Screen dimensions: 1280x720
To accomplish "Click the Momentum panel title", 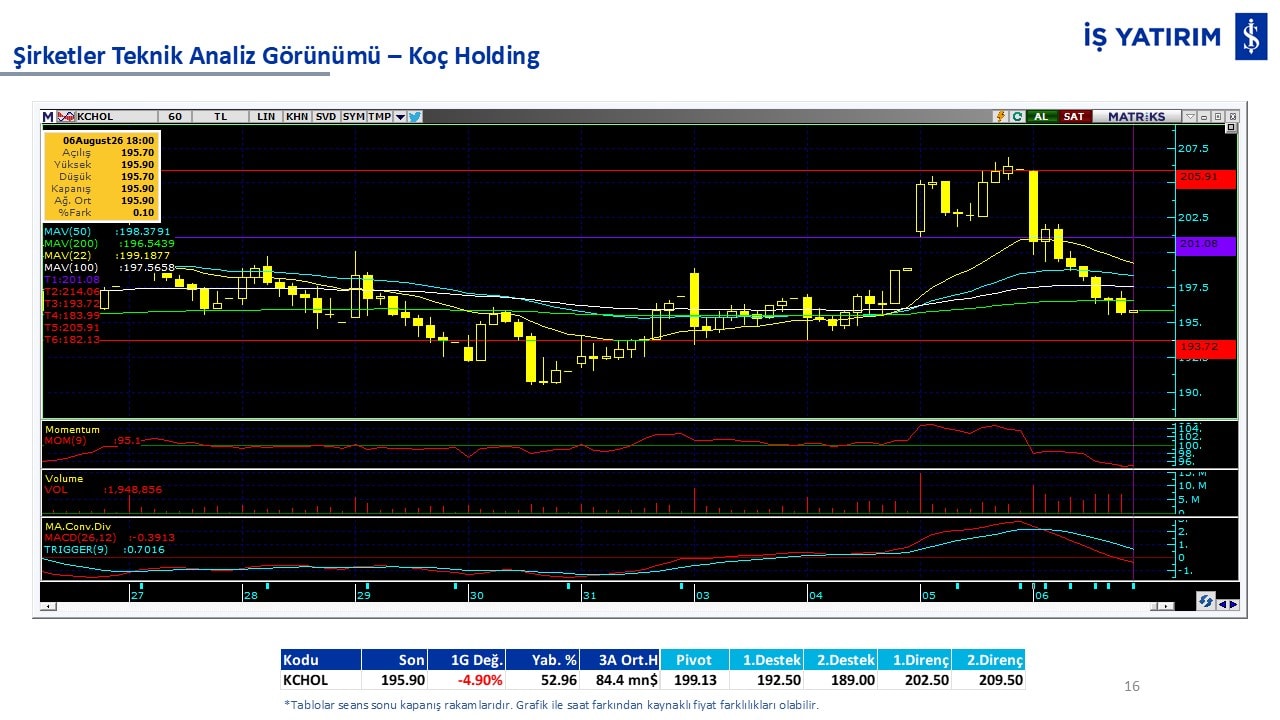I will [71, 430].
